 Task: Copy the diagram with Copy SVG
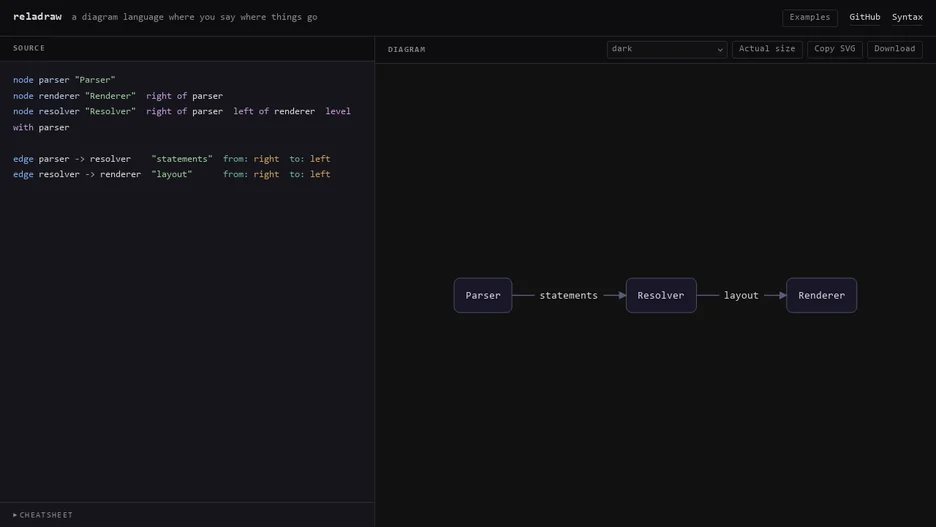(835, 49)
